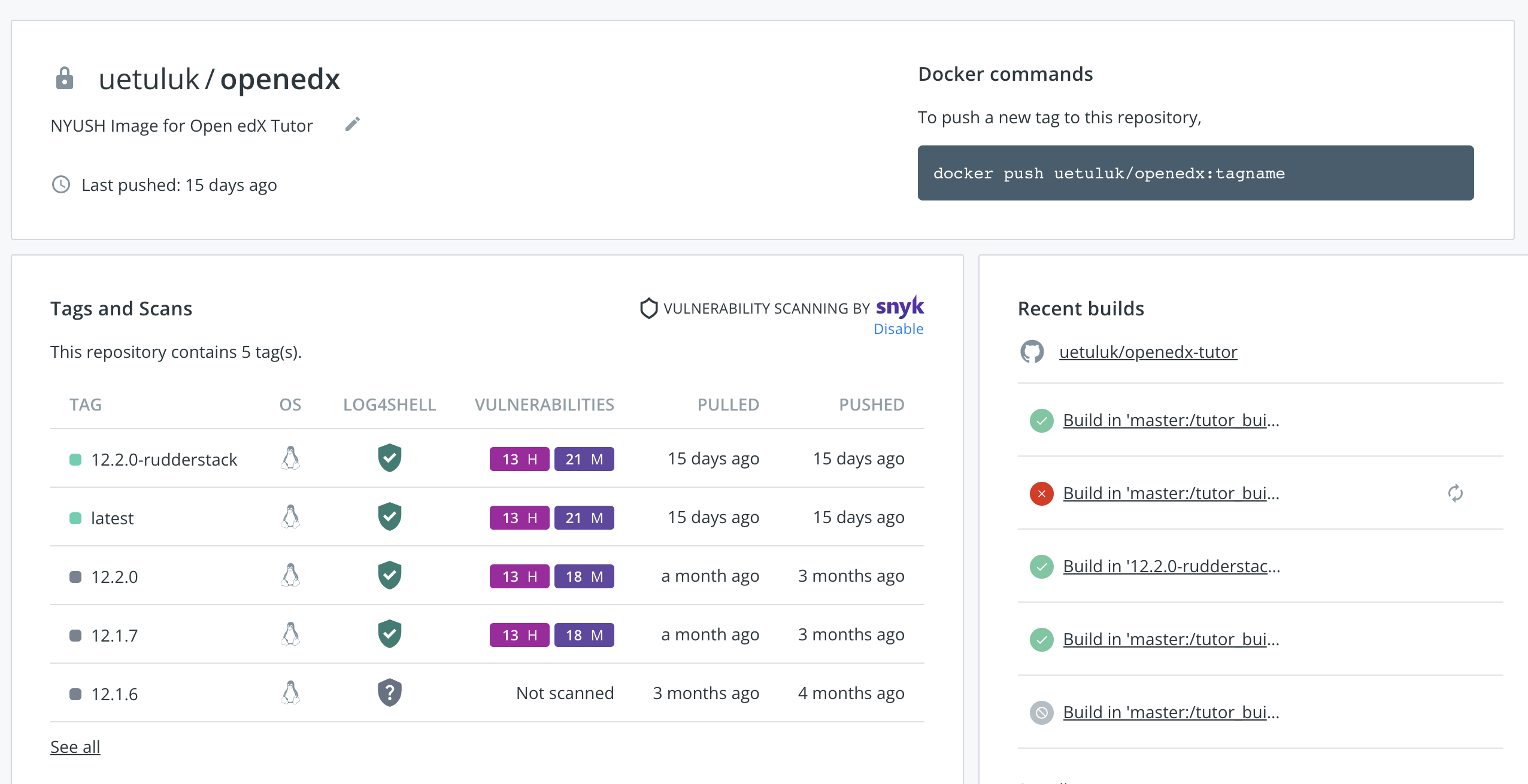Click the docker push command box

(1196, 173)
